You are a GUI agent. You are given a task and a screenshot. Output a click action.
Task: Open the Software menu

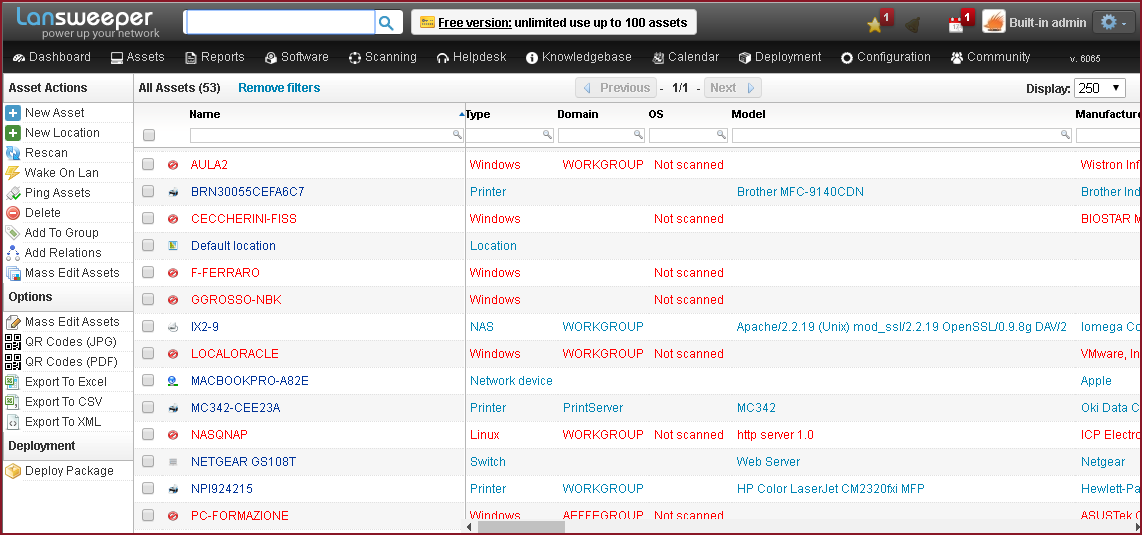[296, 57]
